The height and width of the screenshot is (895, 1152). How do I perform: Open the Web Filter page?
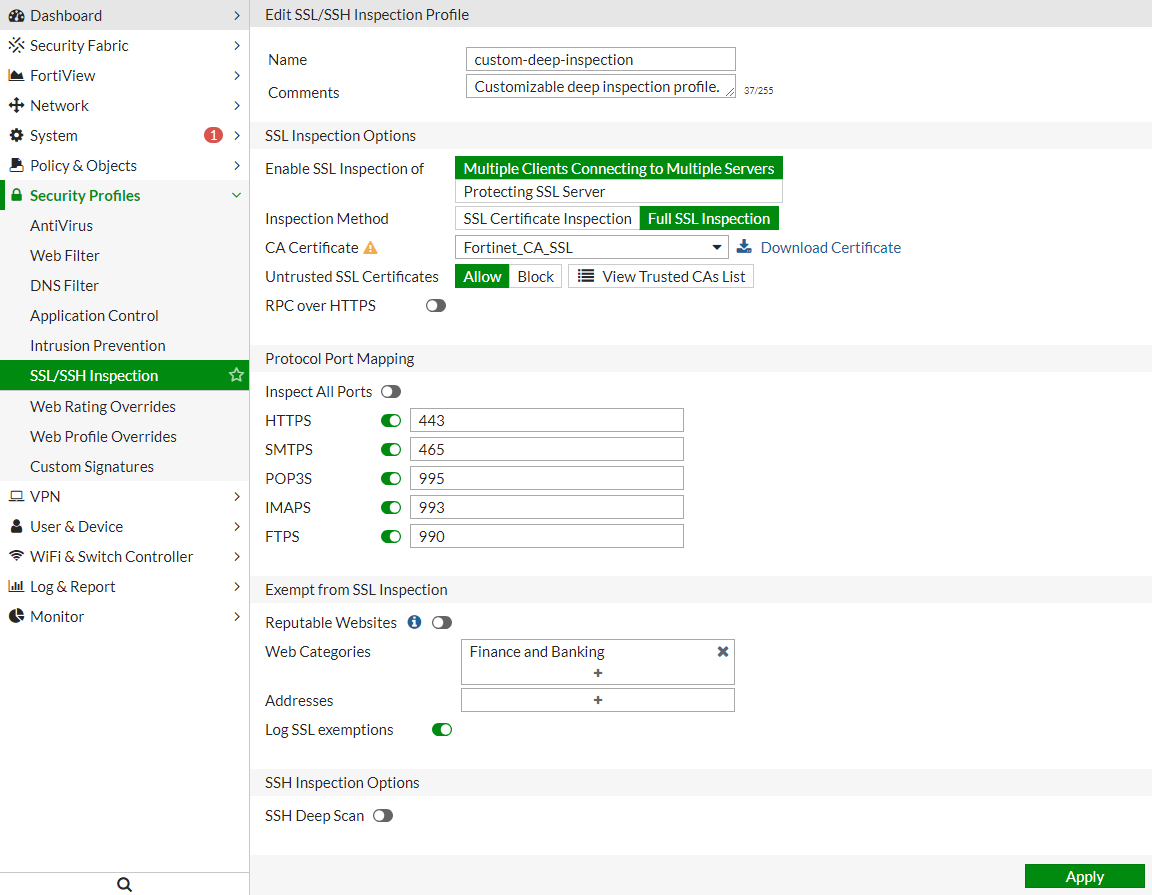click(65, 256)
